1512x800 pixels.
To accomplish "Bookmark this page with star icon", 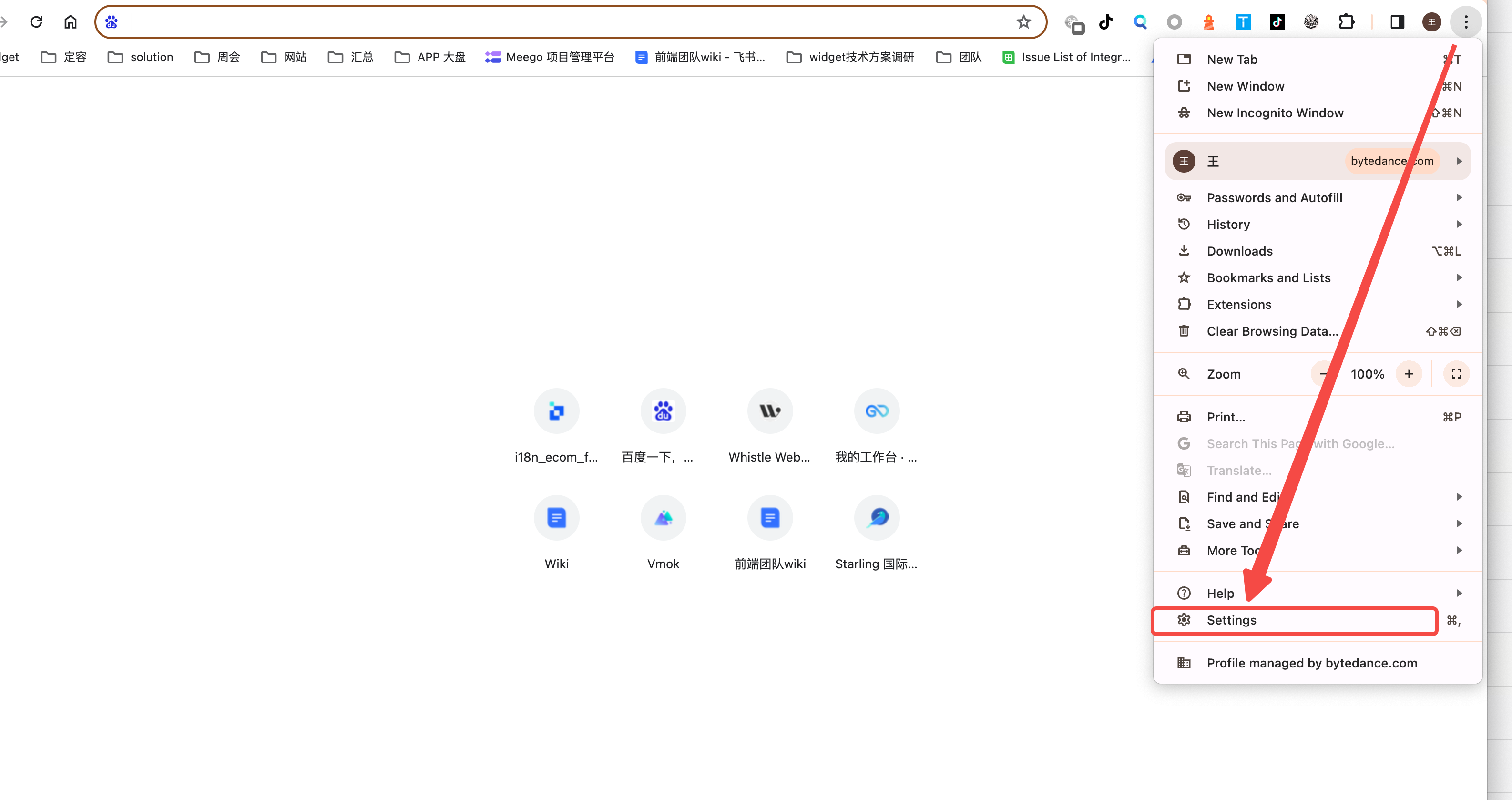I will pyautogui.click(x=1024, y=22).
